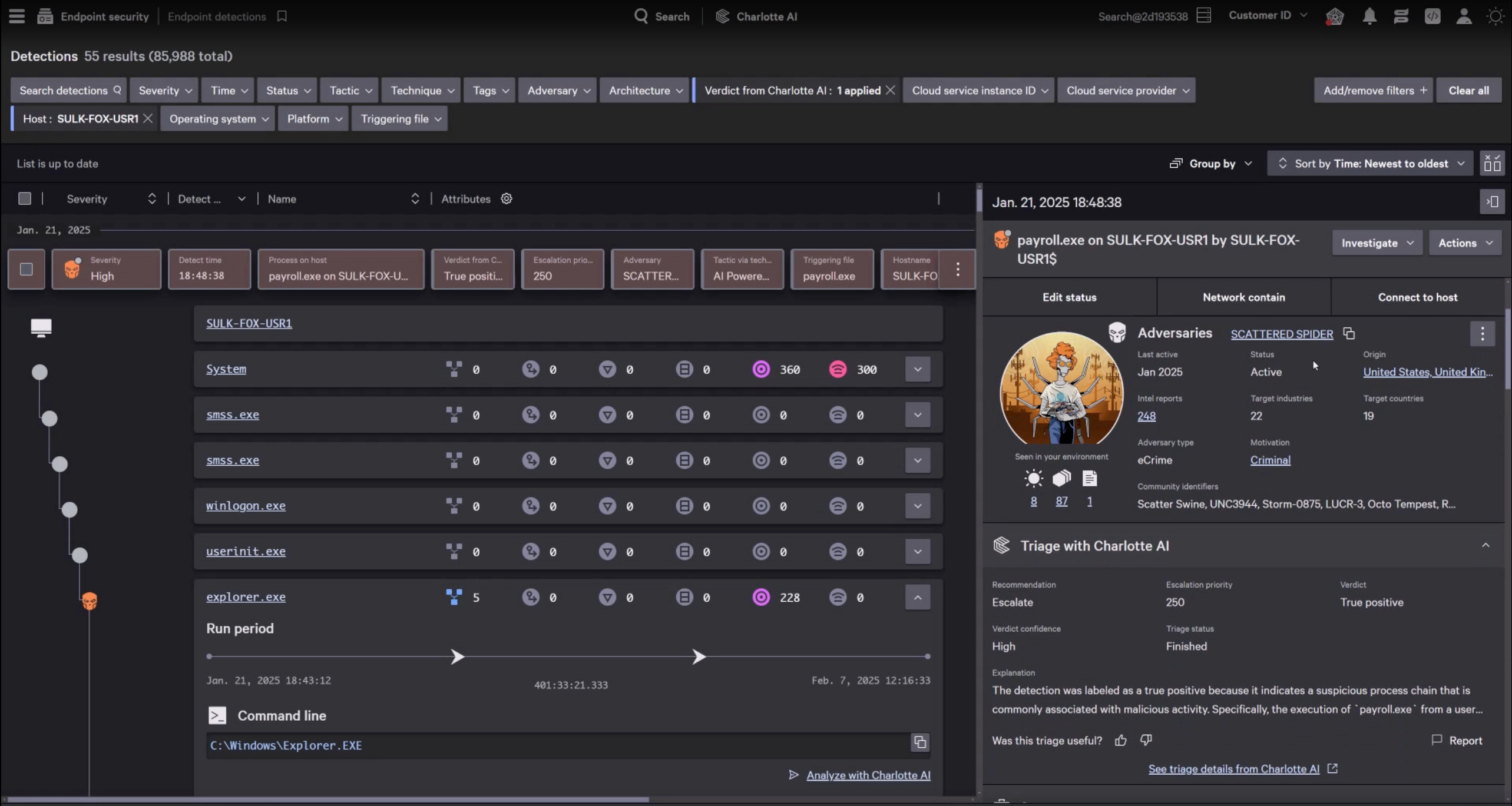
Task: Open the notifications bell
Action: (x=1369, y=16)
